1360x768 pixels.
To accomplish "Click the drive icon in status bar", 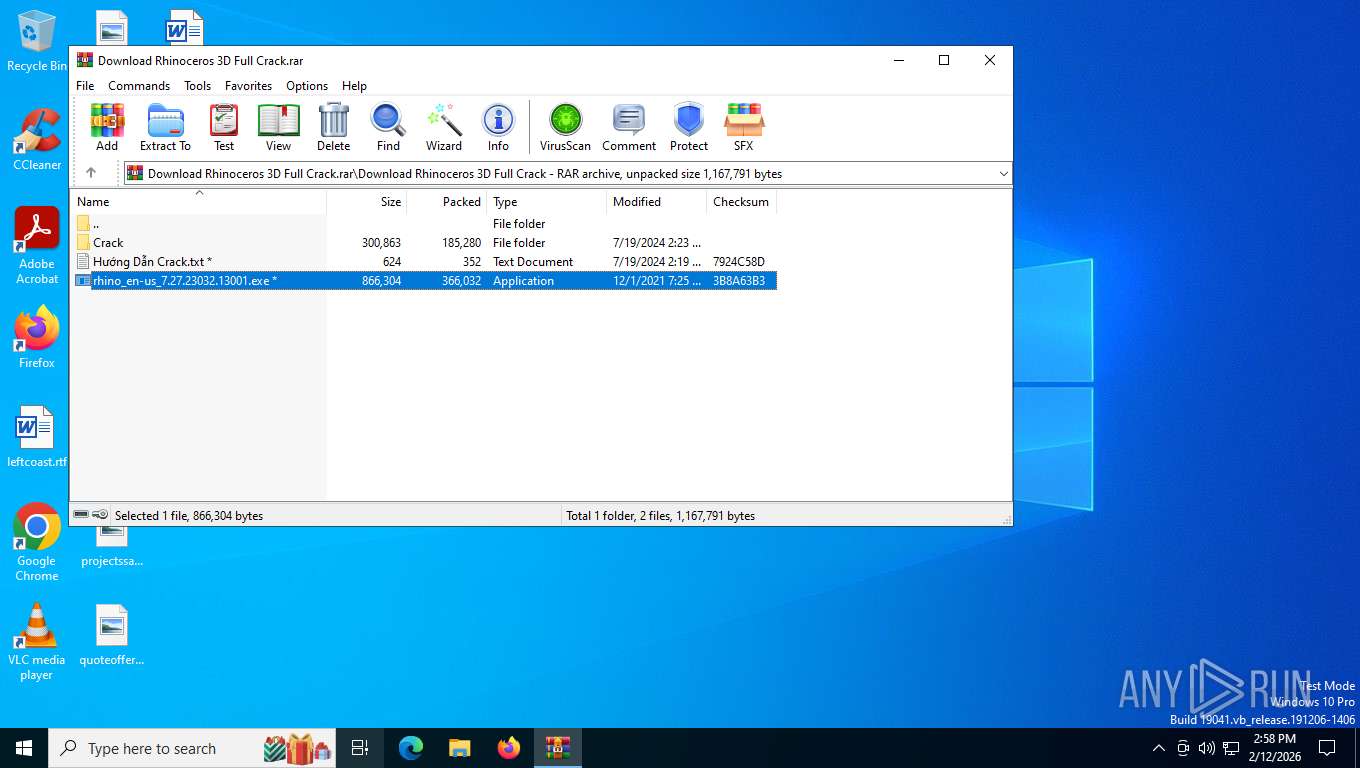I will click(81, 515).
